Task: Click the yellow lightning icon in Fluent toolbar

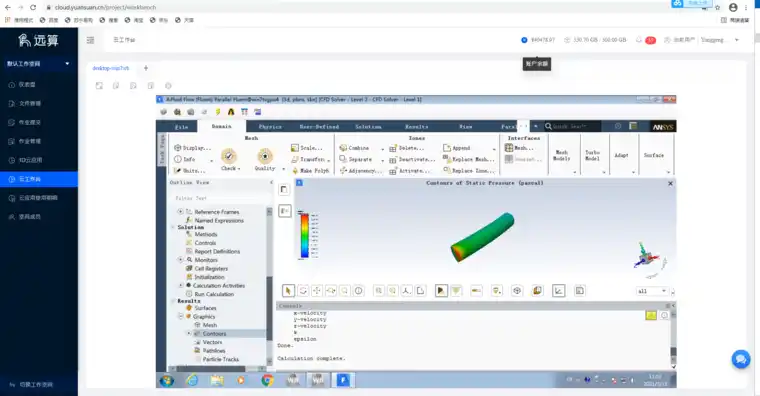Action: [218, 112]
